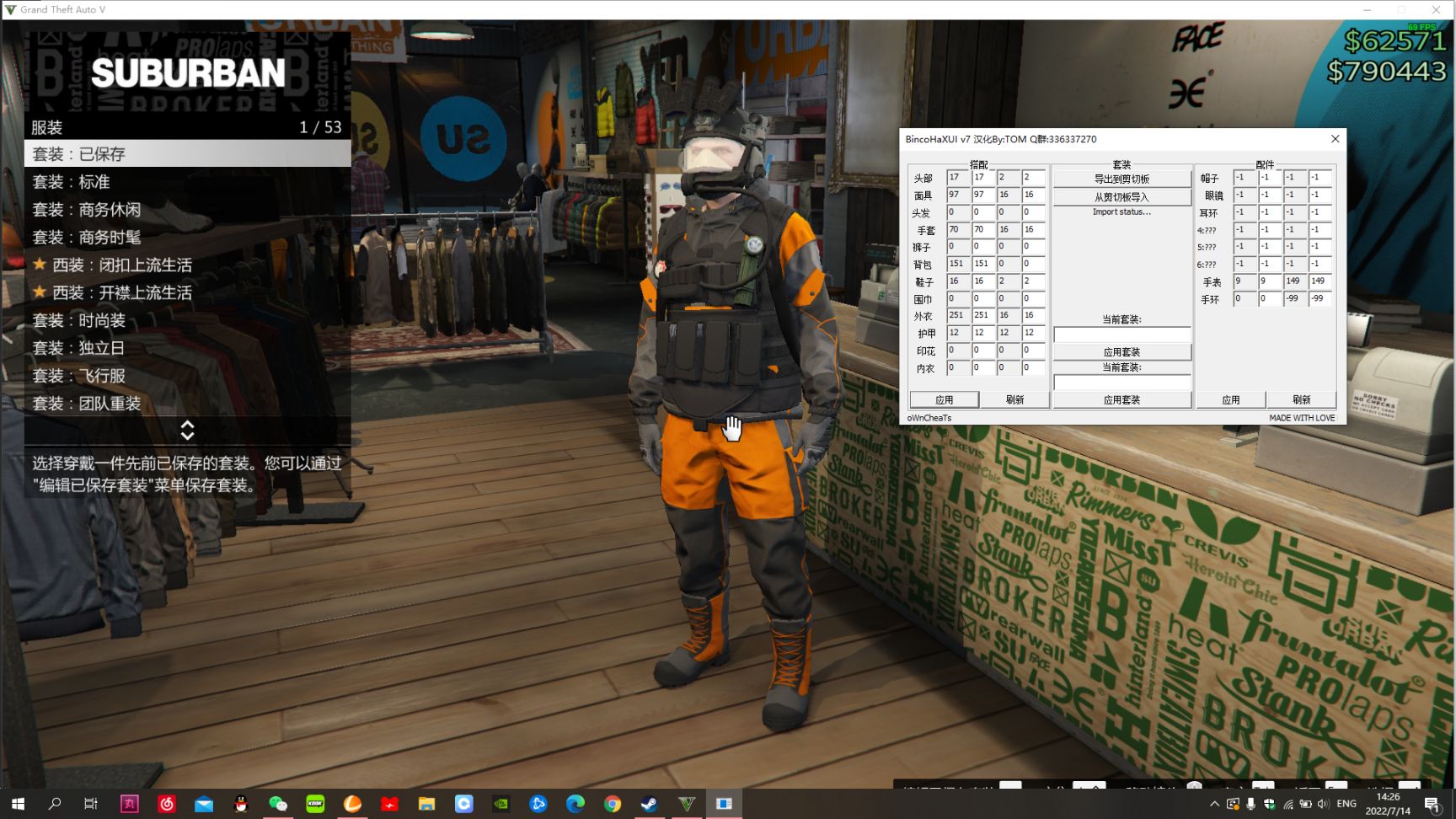The width and height of the screenshot is (1456, 819).
Task: Select menu item 套装：已保存
Action: [x=188, y=153]
